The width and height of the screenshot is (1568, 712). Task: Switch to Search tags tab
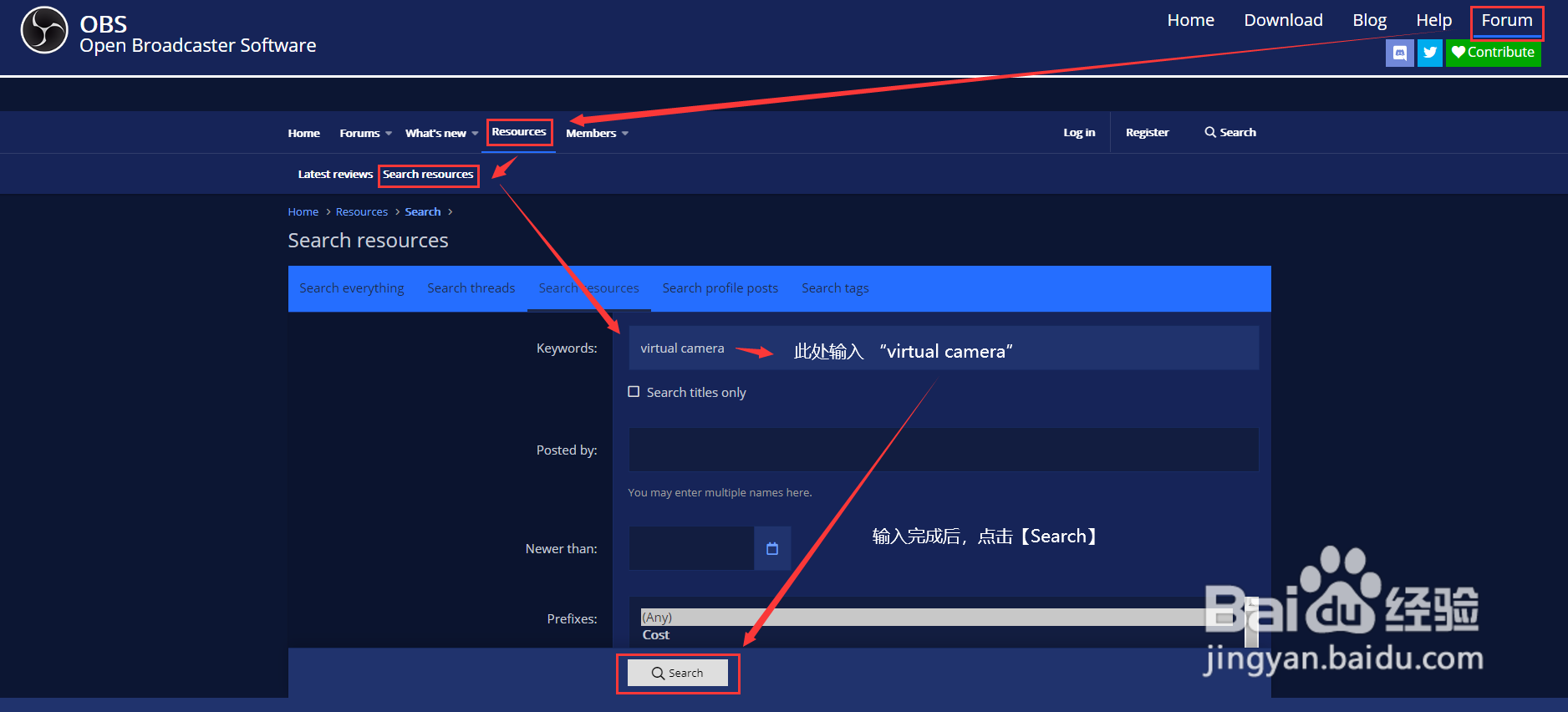pos(835,288)
